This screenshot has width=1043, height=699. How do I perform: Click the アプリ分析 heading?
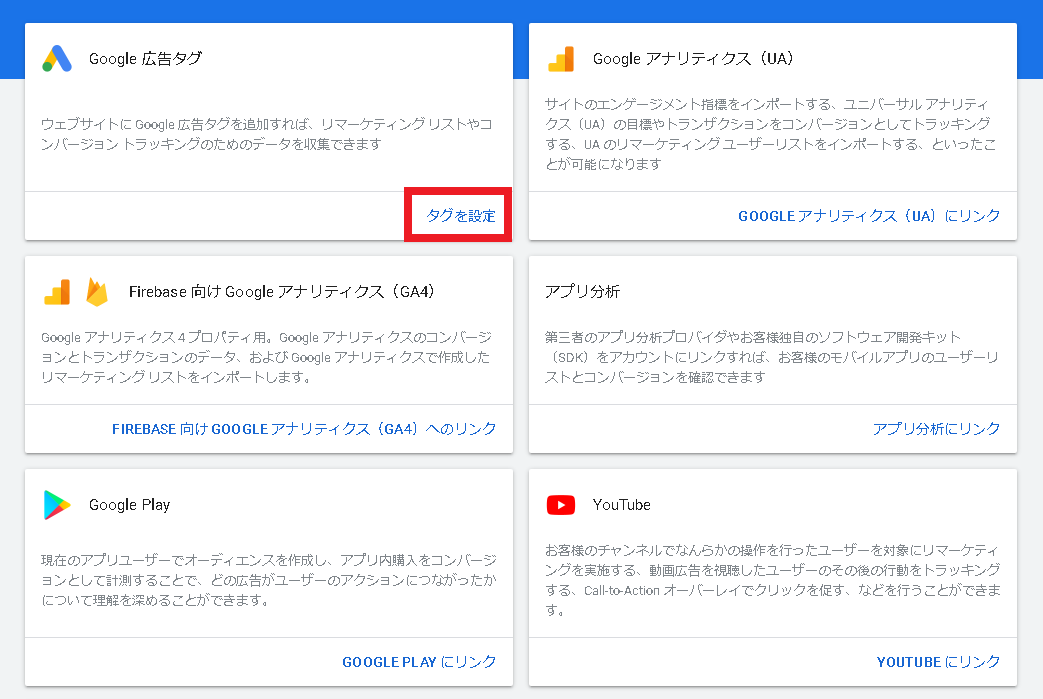click(582, 291)
